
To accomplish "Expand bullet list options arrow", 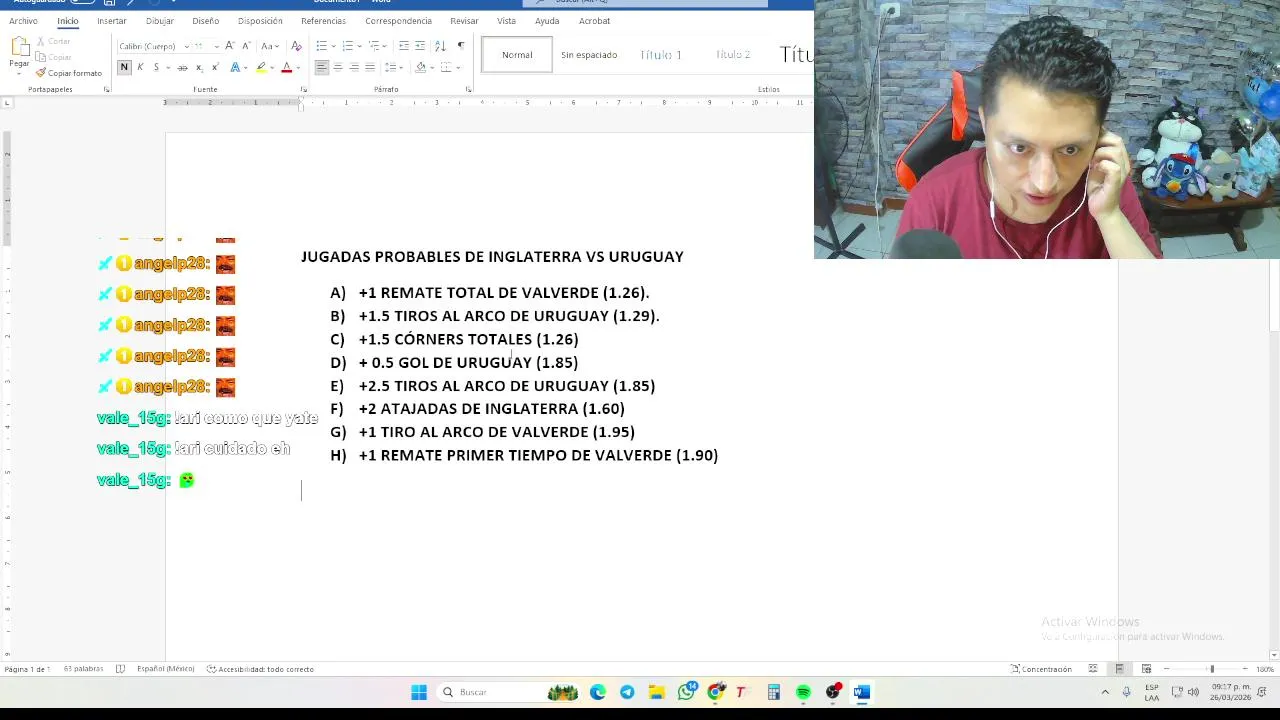I will (x=333, y=46).
